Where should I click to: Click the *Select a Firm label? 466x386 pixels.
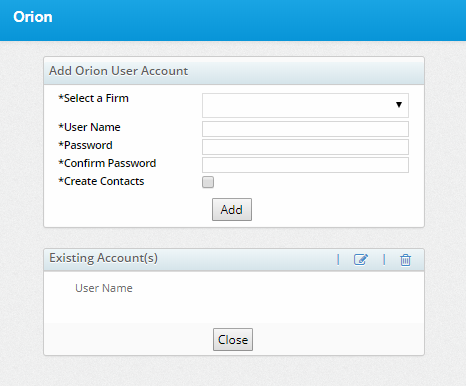pos(93,98)
